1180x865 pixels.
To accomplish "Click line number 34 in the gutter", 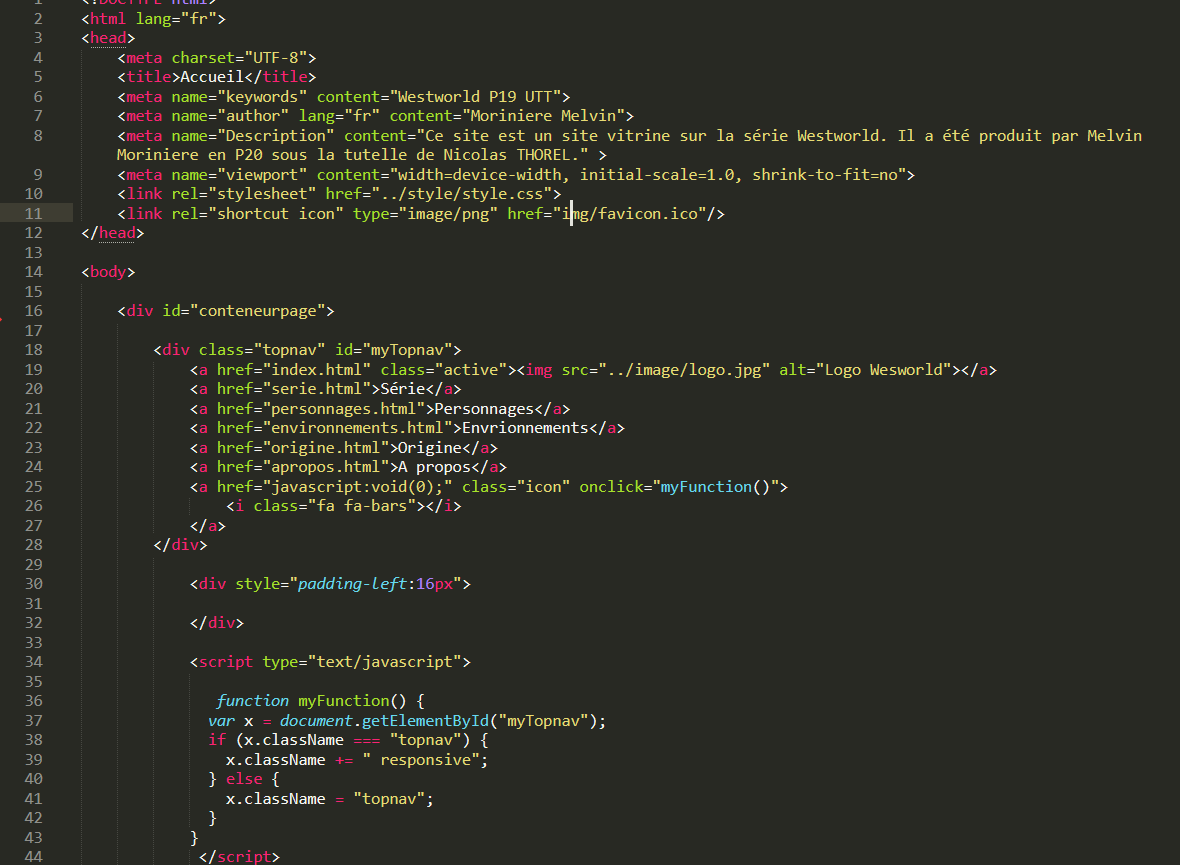I will [x=33, y=662].
